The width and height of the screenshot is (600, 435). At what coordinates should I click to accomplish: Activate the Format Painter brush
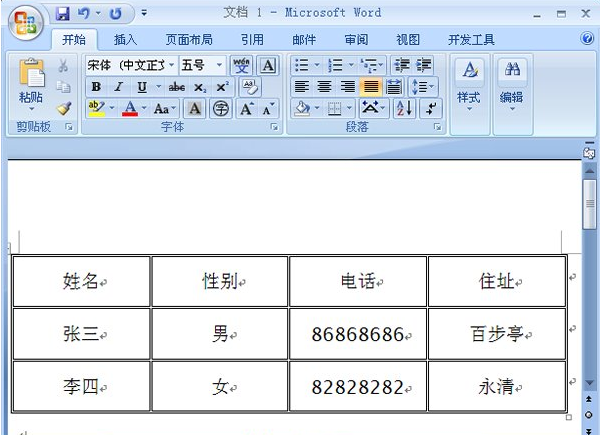coord(64,109)
